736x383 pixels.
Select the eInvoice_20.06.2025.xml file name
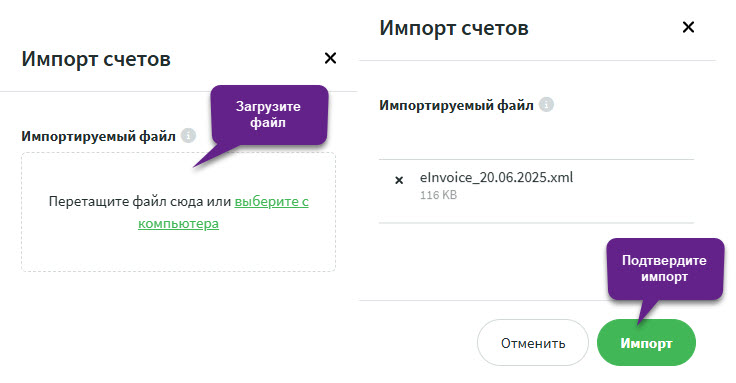click(496, 177)
